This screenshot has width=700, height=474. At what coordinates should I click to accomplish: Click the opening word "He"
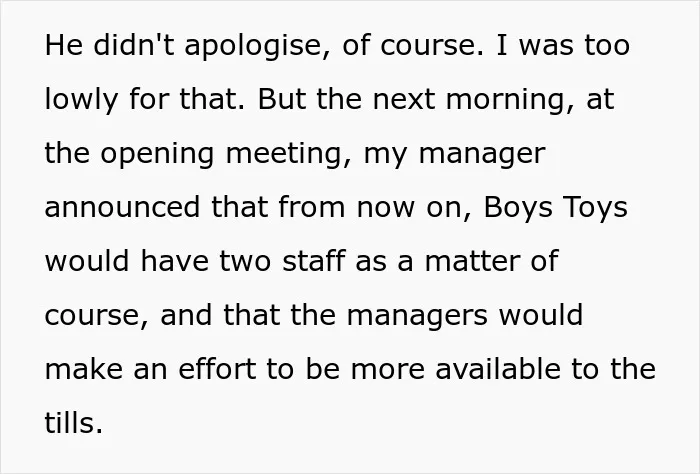pyautogui.click(x=63, y=46)
